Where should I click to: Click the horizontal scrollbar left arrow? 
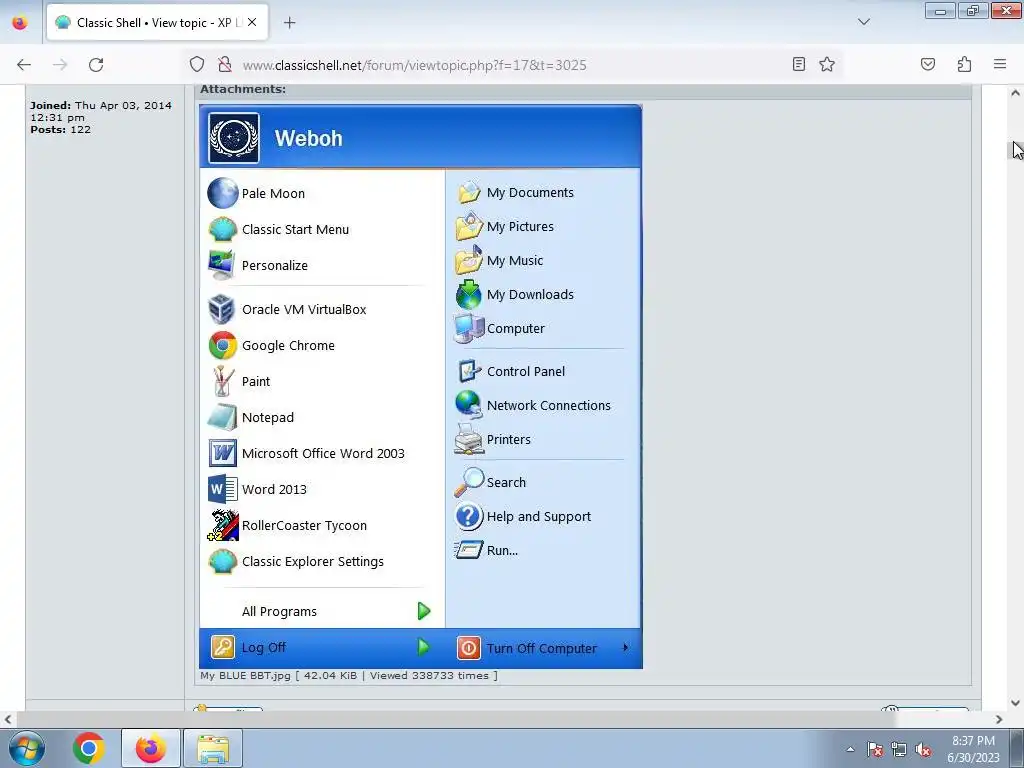[8, 719]
